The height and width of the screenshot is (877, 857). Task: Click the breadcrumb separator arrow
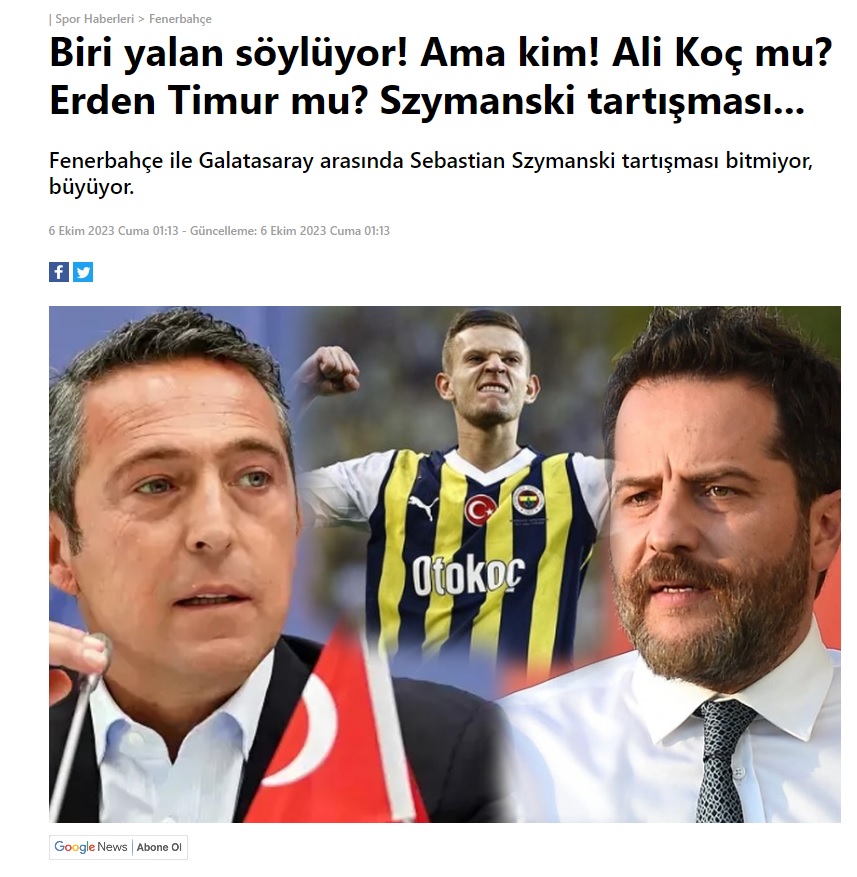click(x=142, y=19)
